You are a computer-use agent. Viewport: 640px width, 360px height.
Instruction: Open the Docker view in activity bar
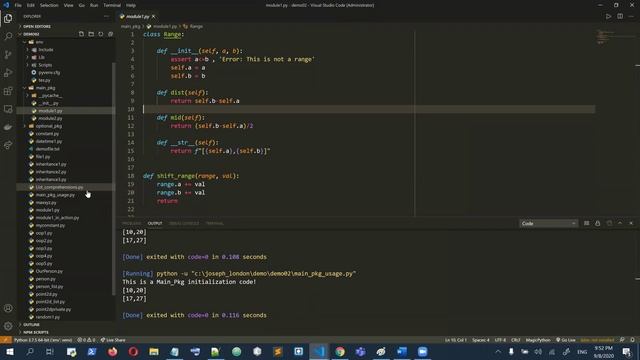click(x=8, y=127)
